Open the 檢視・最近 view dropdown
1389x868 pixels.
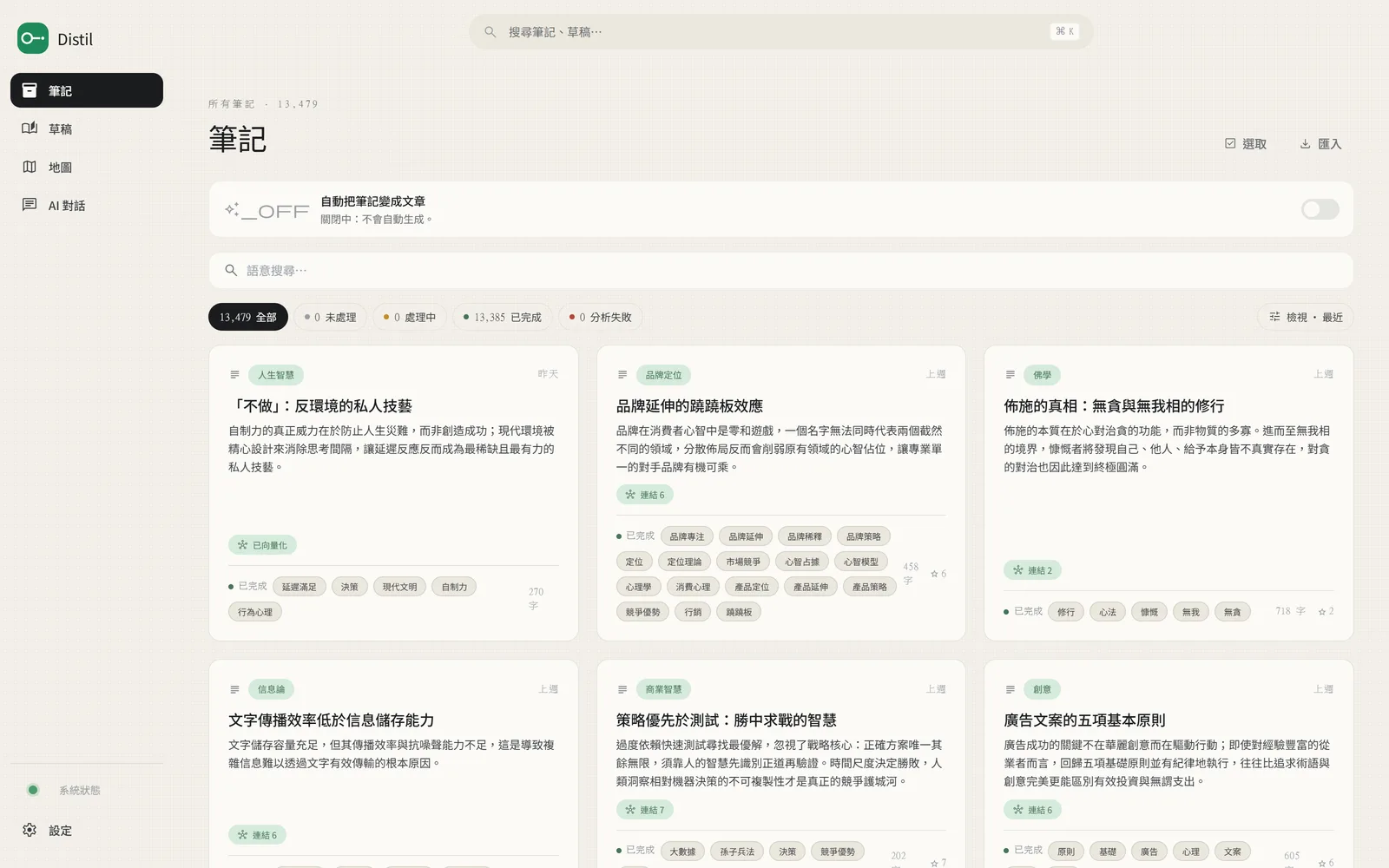[1306, 317]
